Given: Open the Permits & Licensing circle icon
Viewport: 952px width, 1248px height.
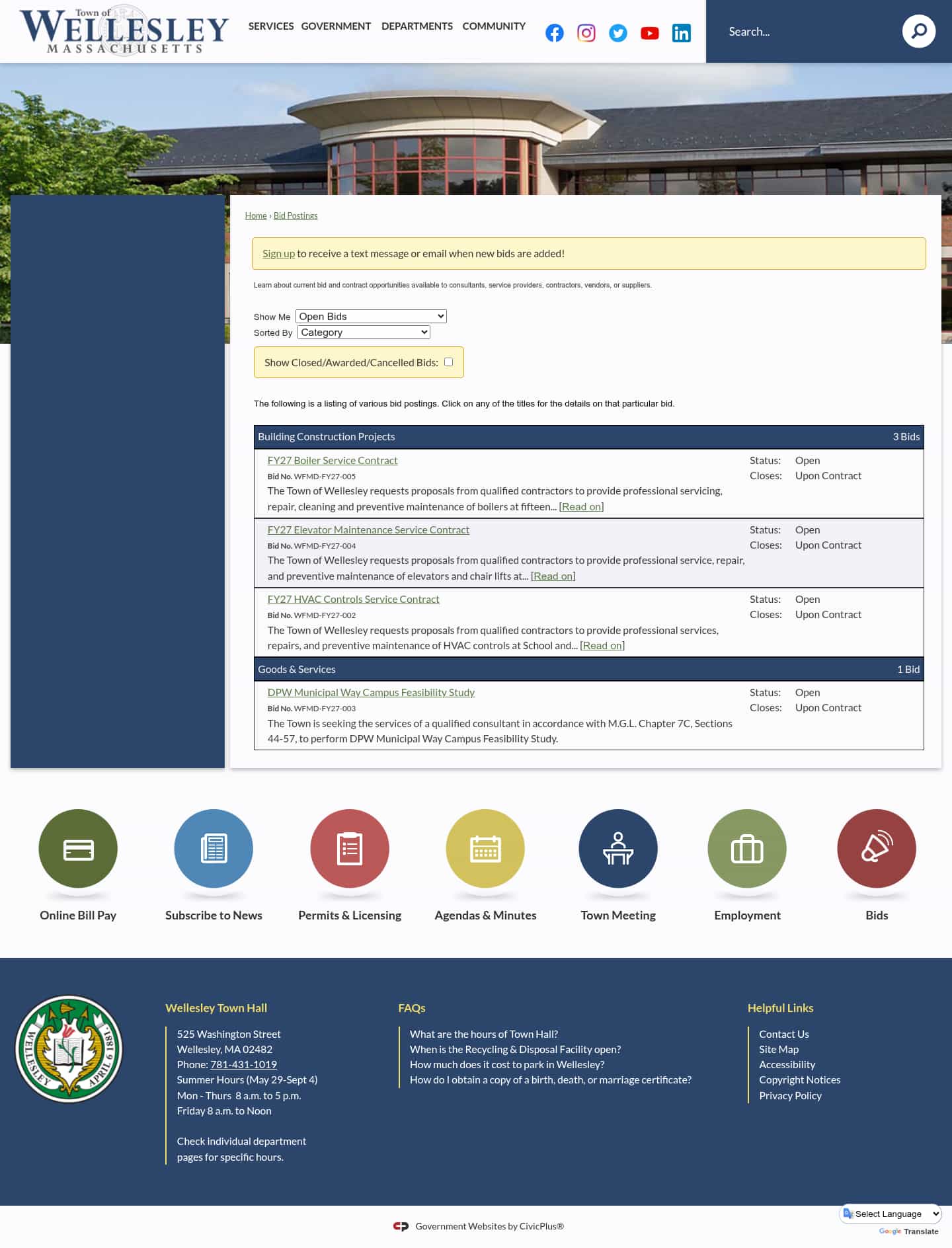Looking at the screenshot, I should pyautogui.click(x=350, y=848).
